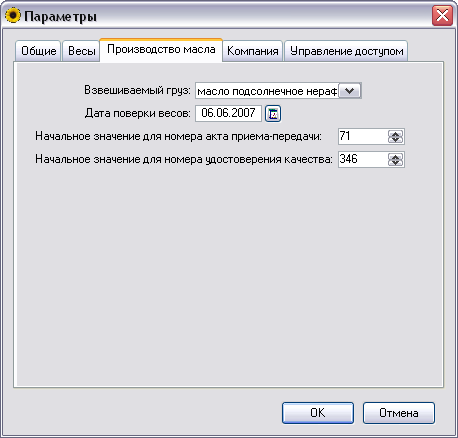This screenshot has height=438, width=458.
Task: Click the Дата поверки весов label
Action: (x=137, y=113)
